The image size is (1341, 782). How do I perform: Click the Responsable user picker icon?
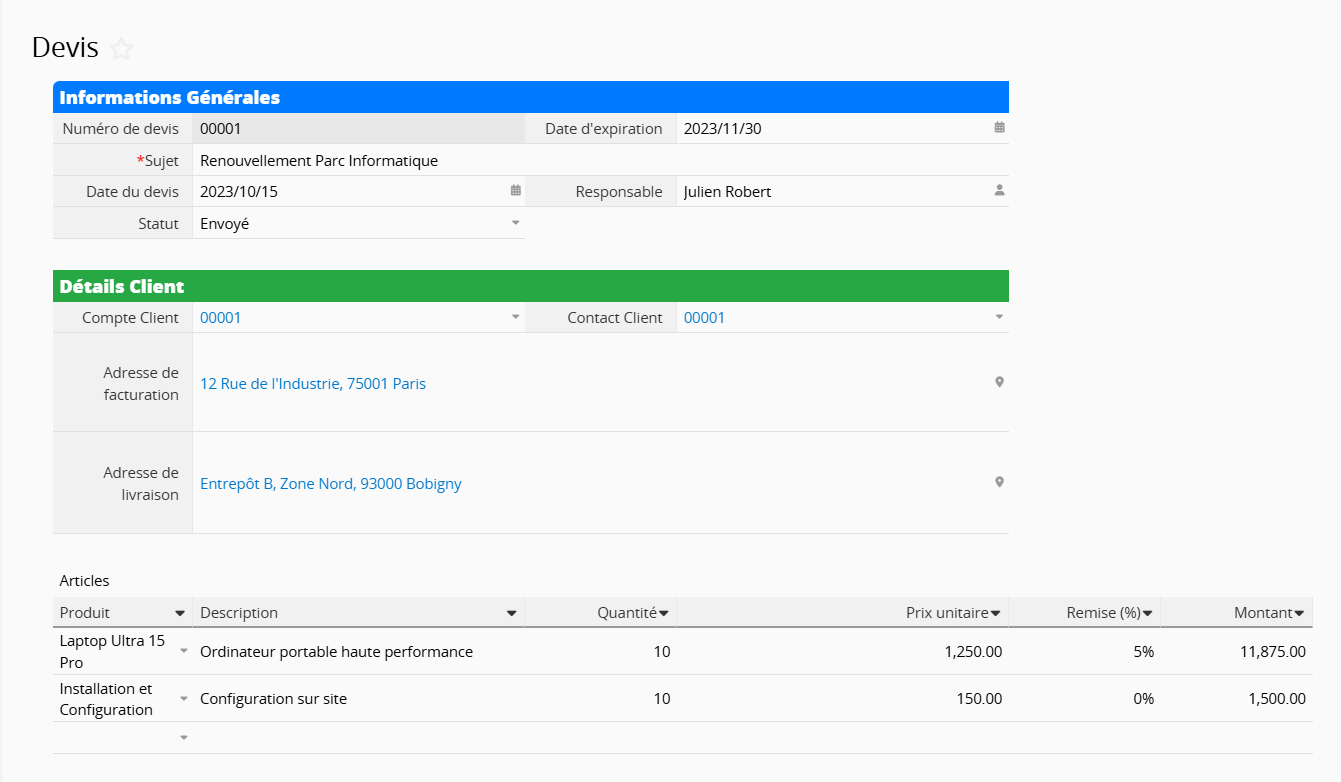[x=999, y=191]
